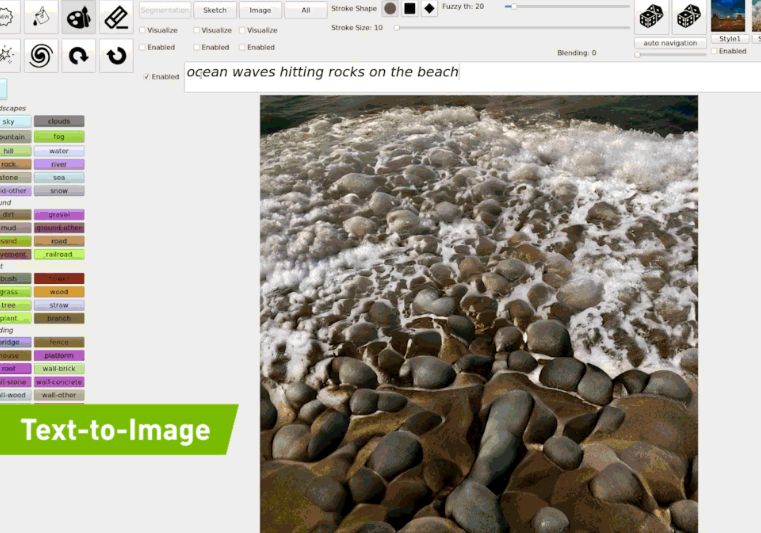Pick the clouds label swatch
The width and height of the screenshot is (761, 533).
point(59,121)
